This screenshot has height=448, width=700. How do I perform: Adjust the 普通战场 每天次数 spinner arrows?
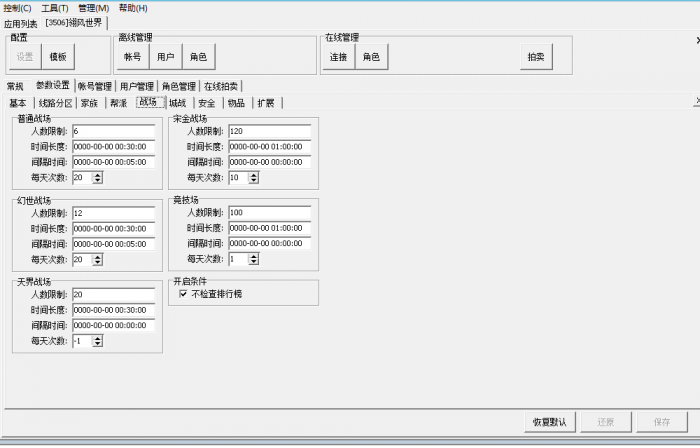tap(97, 177)
